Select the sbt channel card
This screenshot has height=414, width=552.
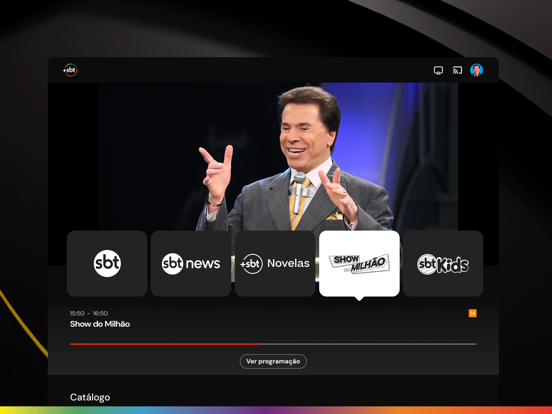click(107, 263)
